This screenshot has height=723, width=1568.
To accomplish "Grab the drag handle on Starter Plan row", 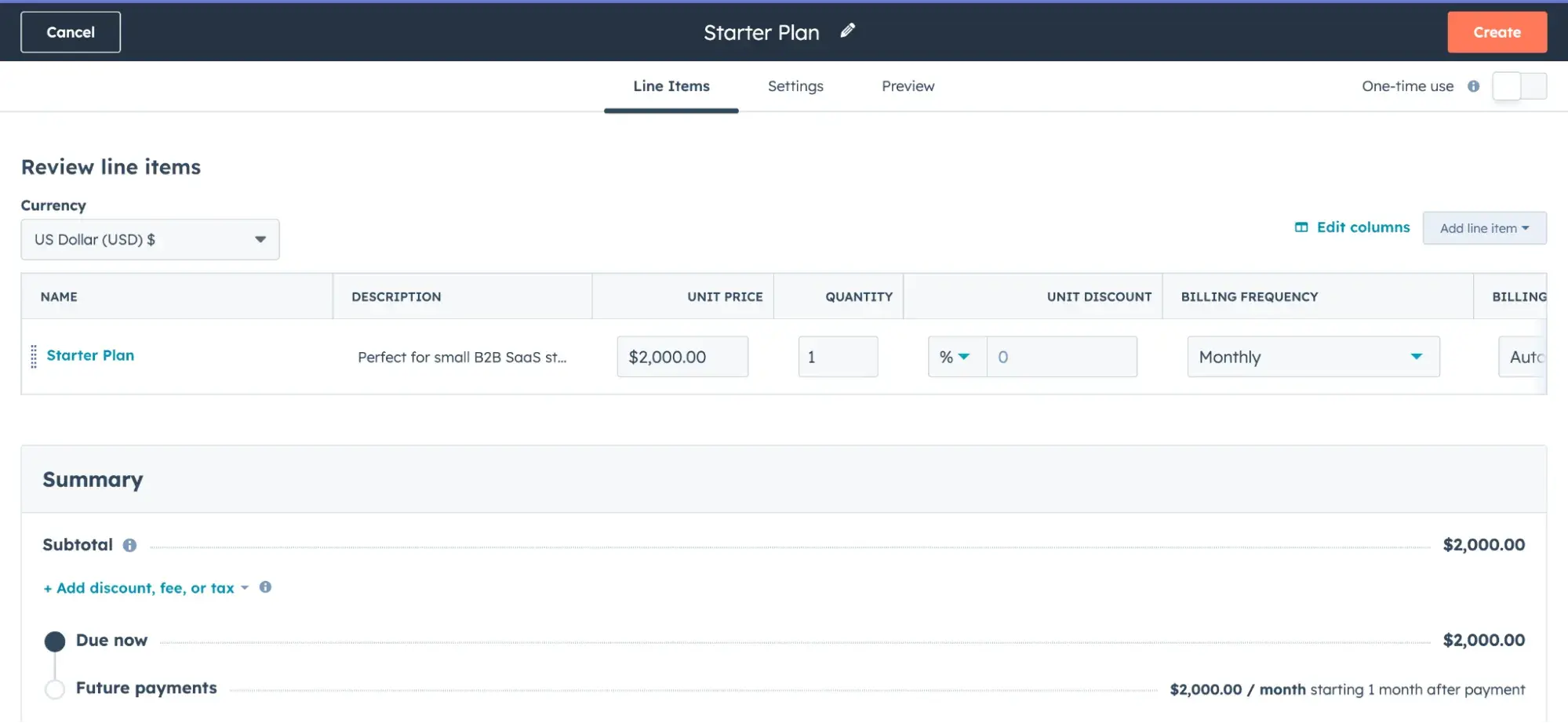I will click(34, 357).
